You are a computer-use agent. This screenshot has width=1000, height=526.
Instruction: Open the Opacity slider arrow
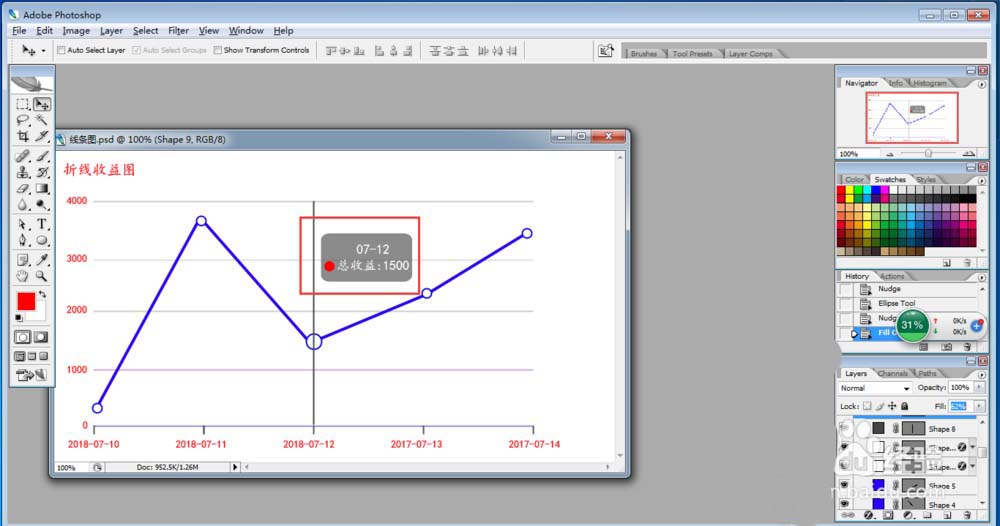[x=979, y=388]
